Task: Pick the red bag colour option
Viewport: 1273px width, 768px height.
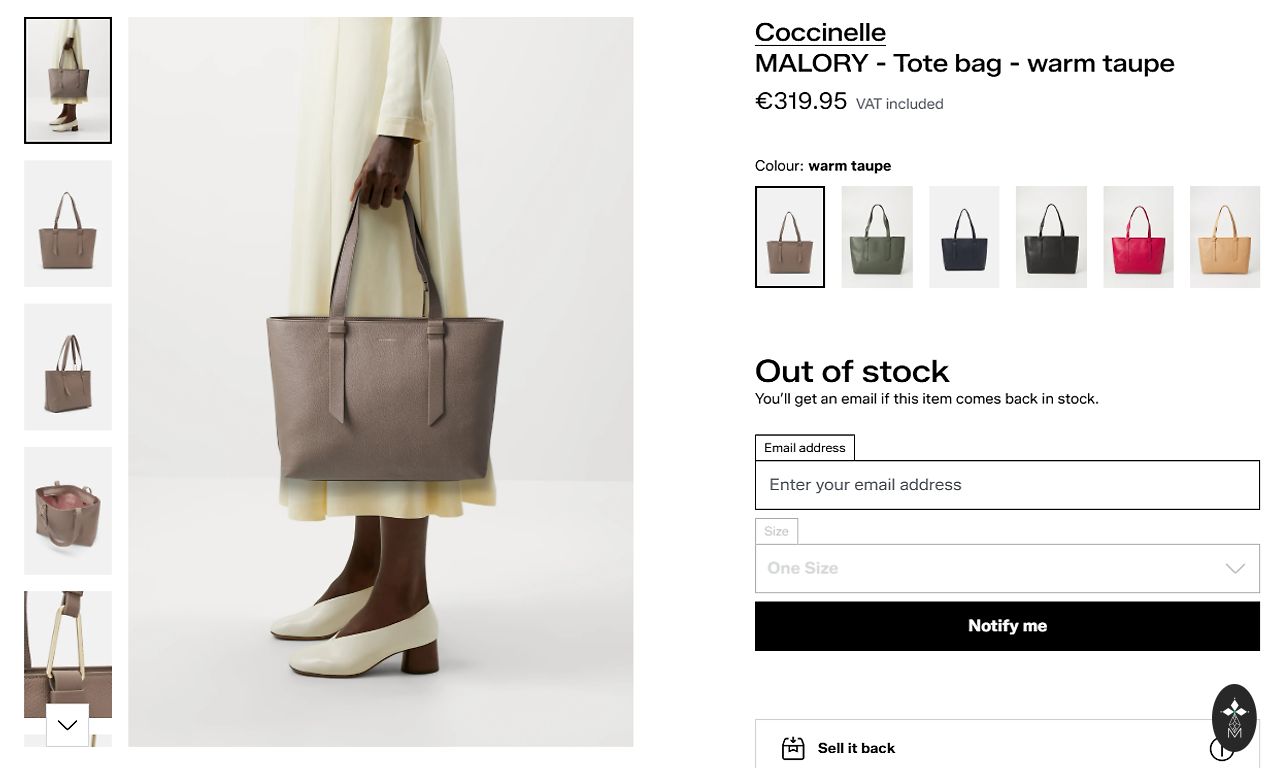Action: click(1138, 237)
